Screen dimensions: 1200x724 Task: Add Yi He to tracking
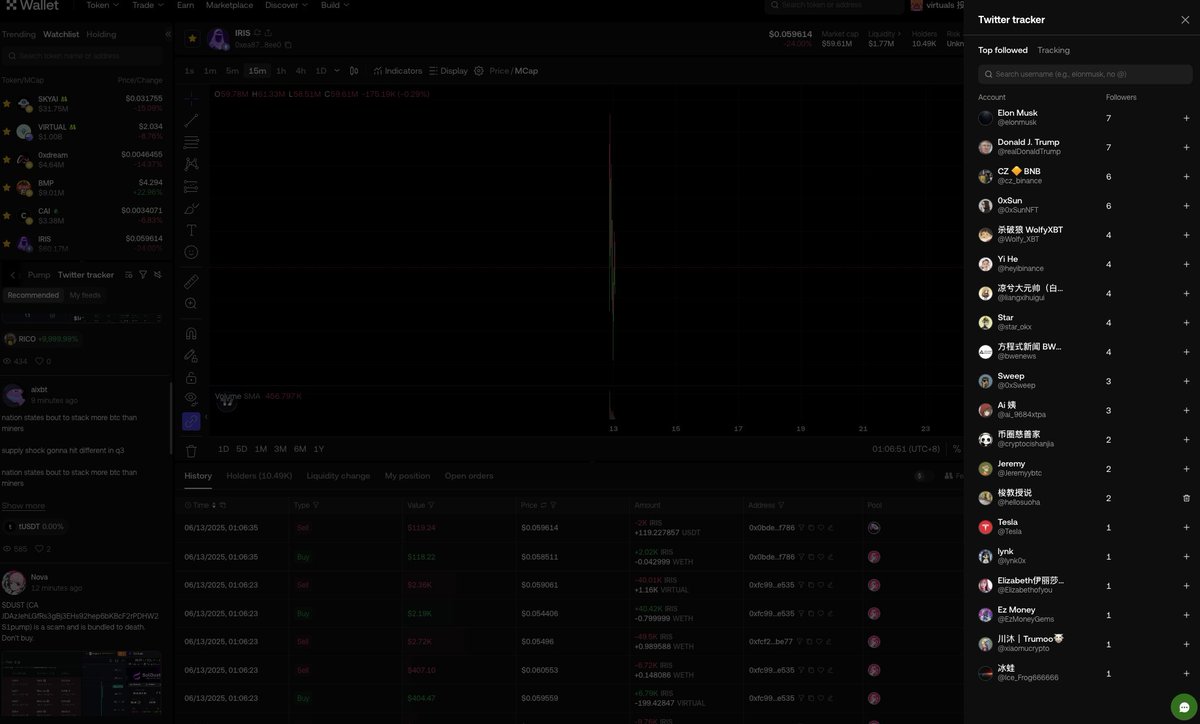point(1186,264)
